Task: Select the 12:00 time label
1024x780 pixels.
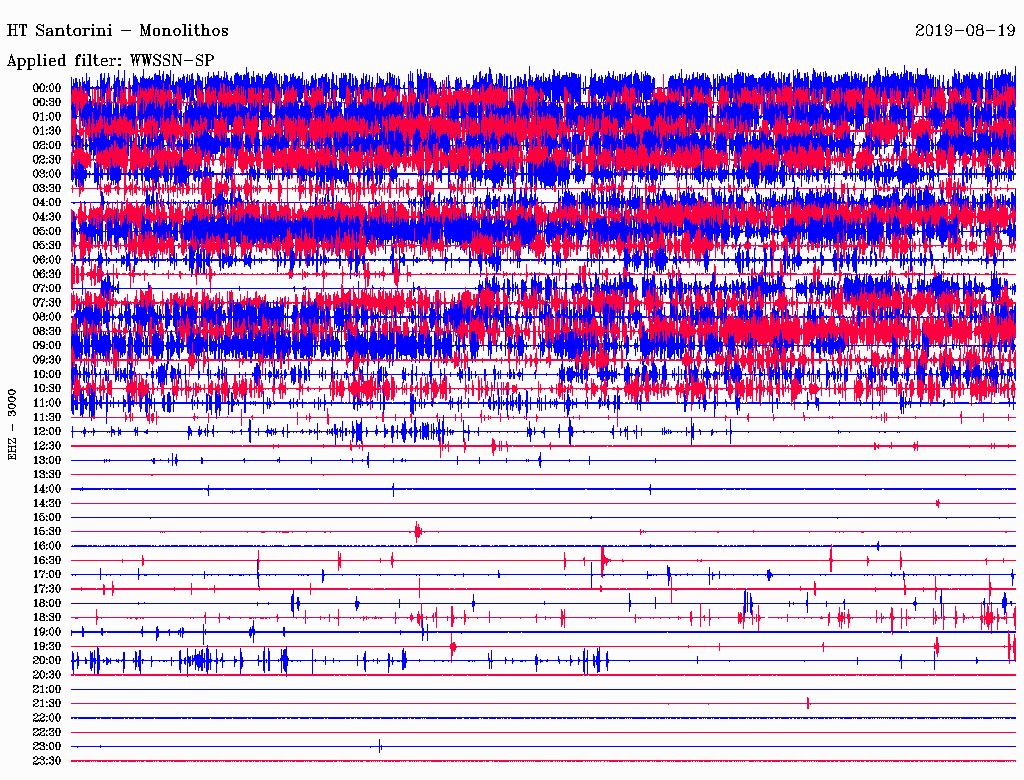Action: (47, 432)
